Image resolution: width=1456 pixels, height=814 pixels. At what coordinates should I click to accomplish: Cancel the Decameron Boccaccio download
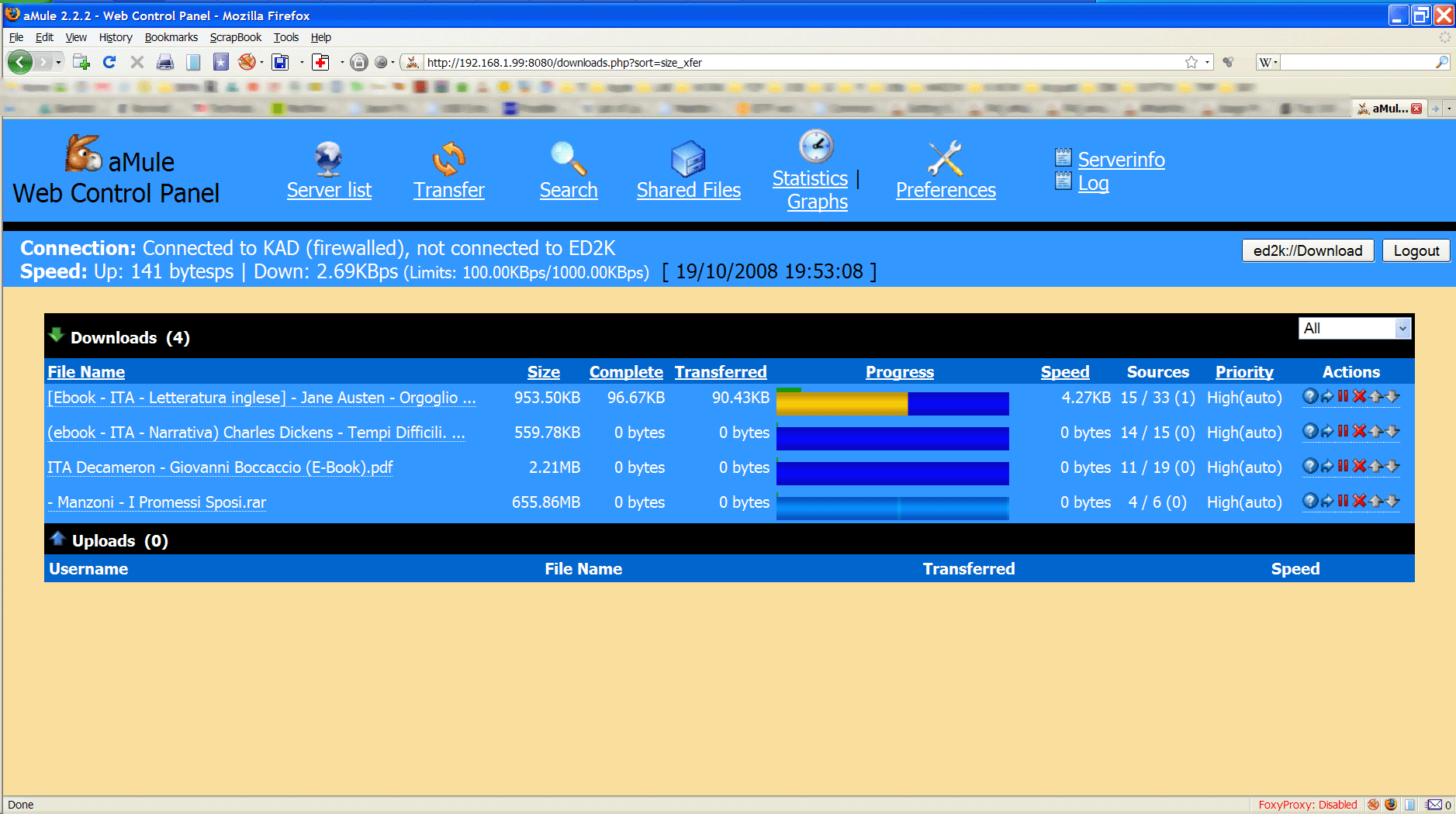[1359, 466]
